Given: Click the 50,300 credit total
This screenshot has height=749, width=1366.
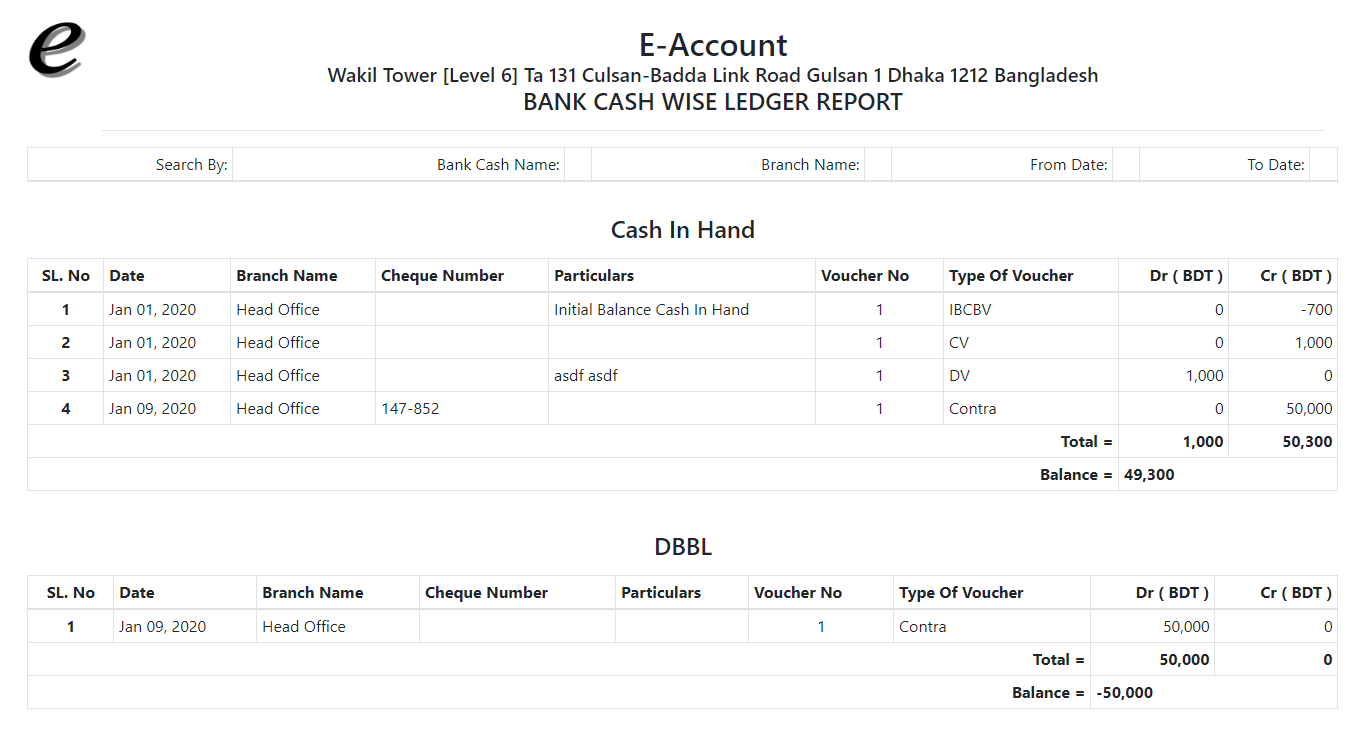Looking at the screenshot, I should click(1307, 442).
